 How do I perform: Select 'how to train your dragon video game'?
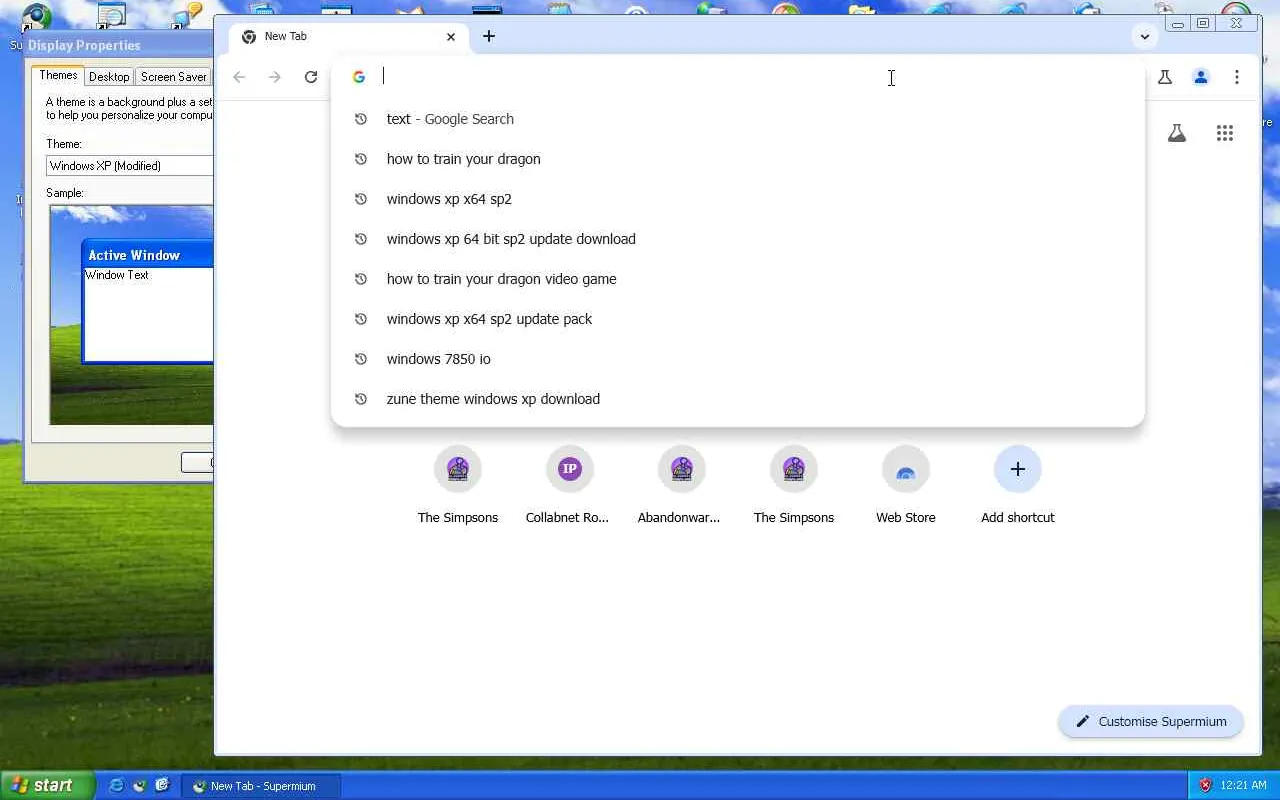(x=738, y=279)
